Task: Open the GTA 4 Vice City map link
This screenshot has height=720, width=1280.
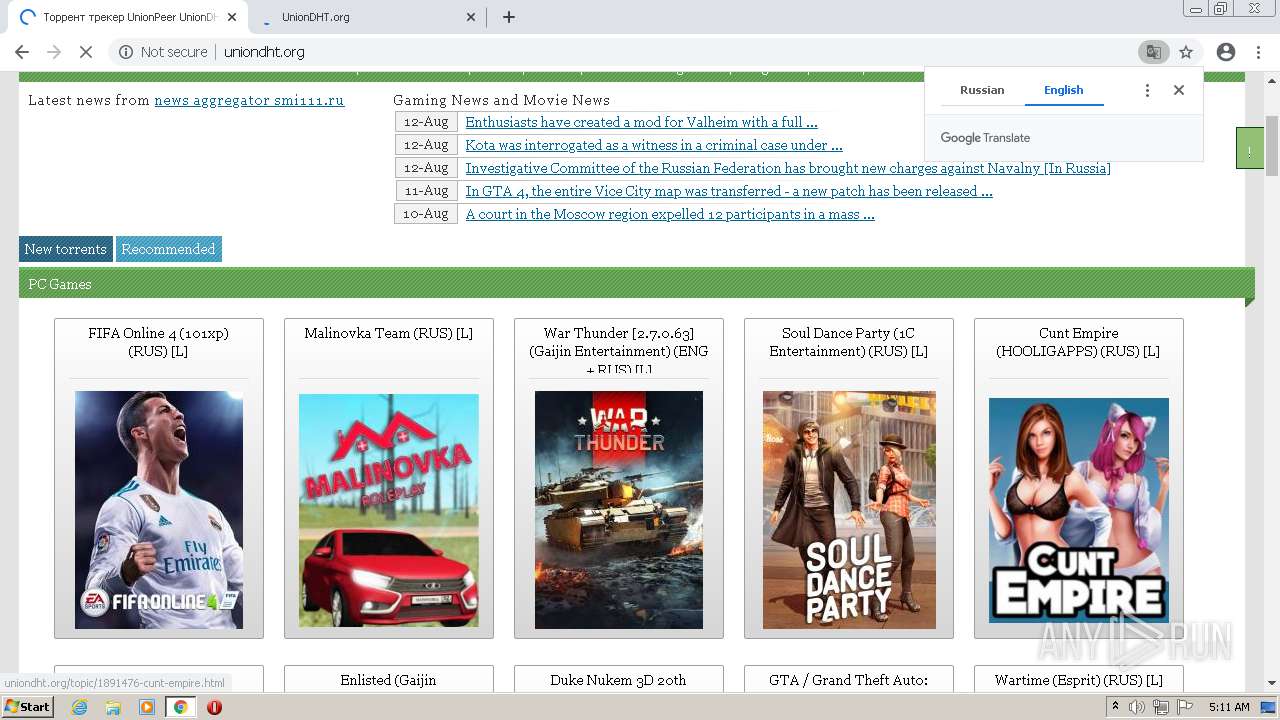Action: (728, 191)
